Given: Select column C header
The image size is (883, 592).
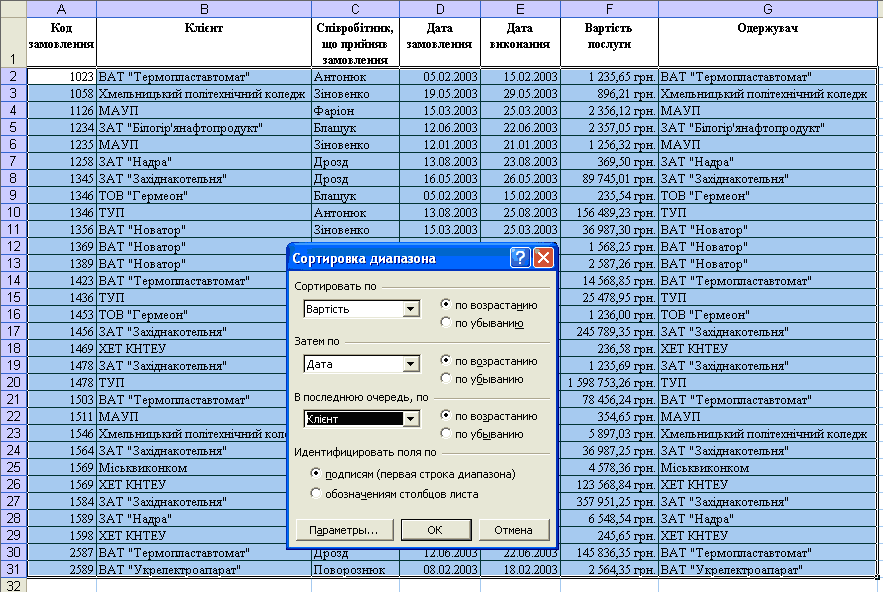Looking at the screenshot, I should click(x=355, y=9).
